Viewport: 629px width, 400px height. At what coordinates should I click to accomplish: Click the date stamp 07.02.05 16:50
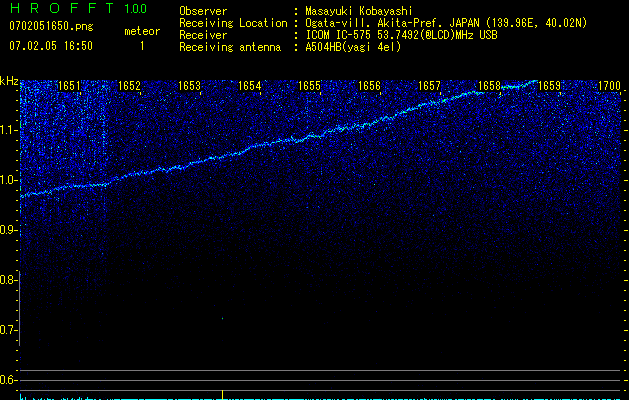51,46
